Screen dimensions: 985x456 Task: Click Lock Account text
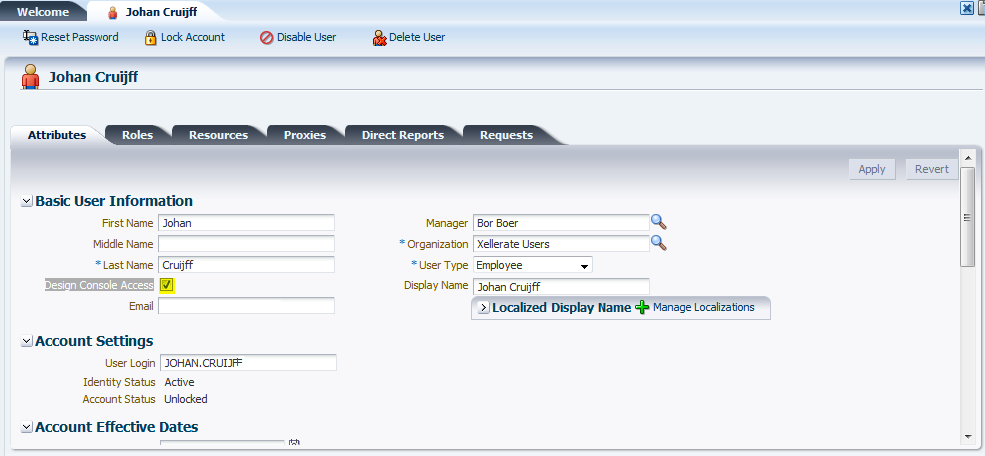[193, 37]
